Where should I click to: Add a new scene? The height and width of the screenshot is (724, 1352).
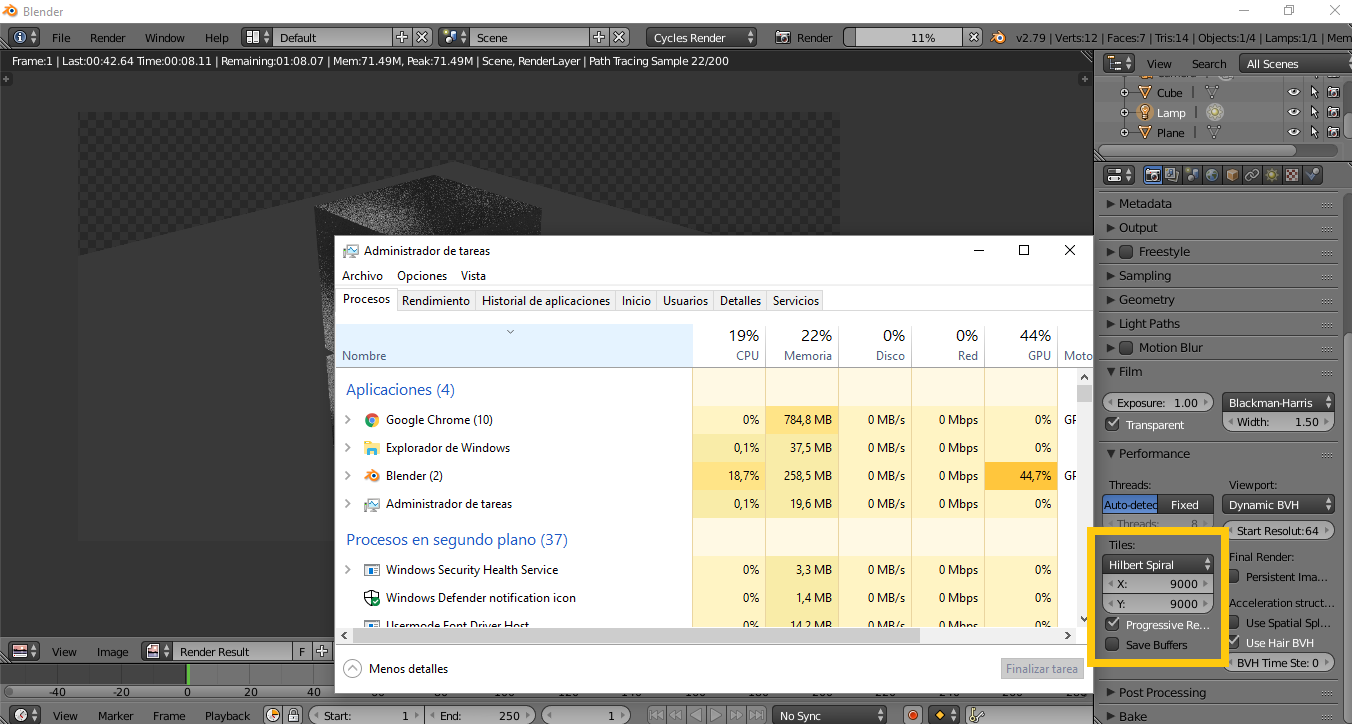point(599,37)
